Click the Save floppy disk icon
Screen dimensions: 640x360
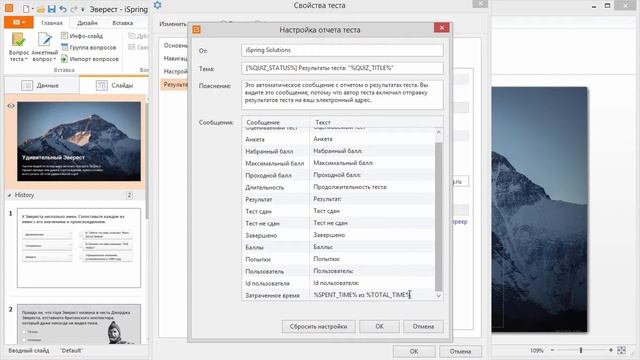tap(51, 9)
